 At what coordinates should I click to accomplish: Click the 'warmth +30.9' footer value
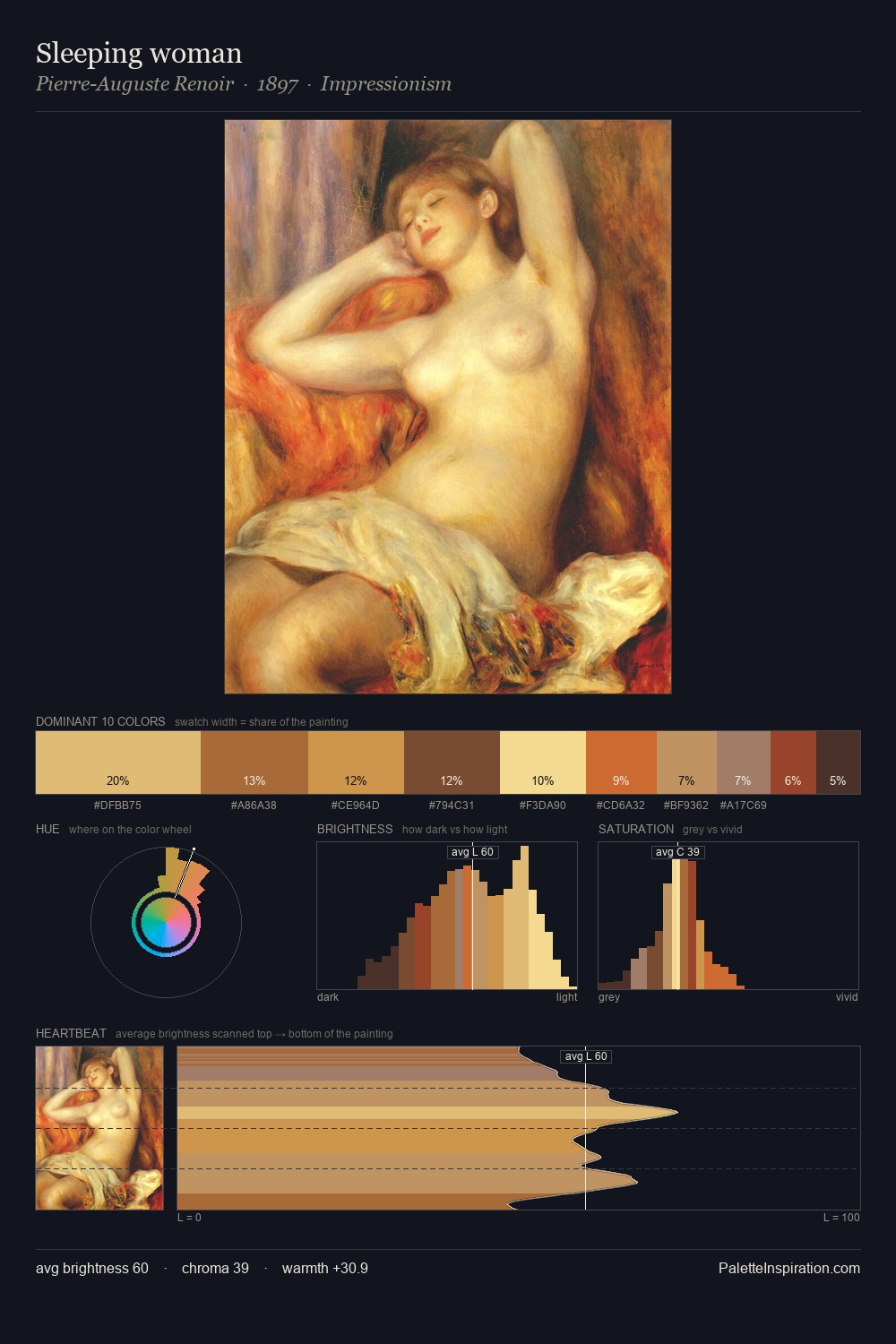pos(325,1268)
